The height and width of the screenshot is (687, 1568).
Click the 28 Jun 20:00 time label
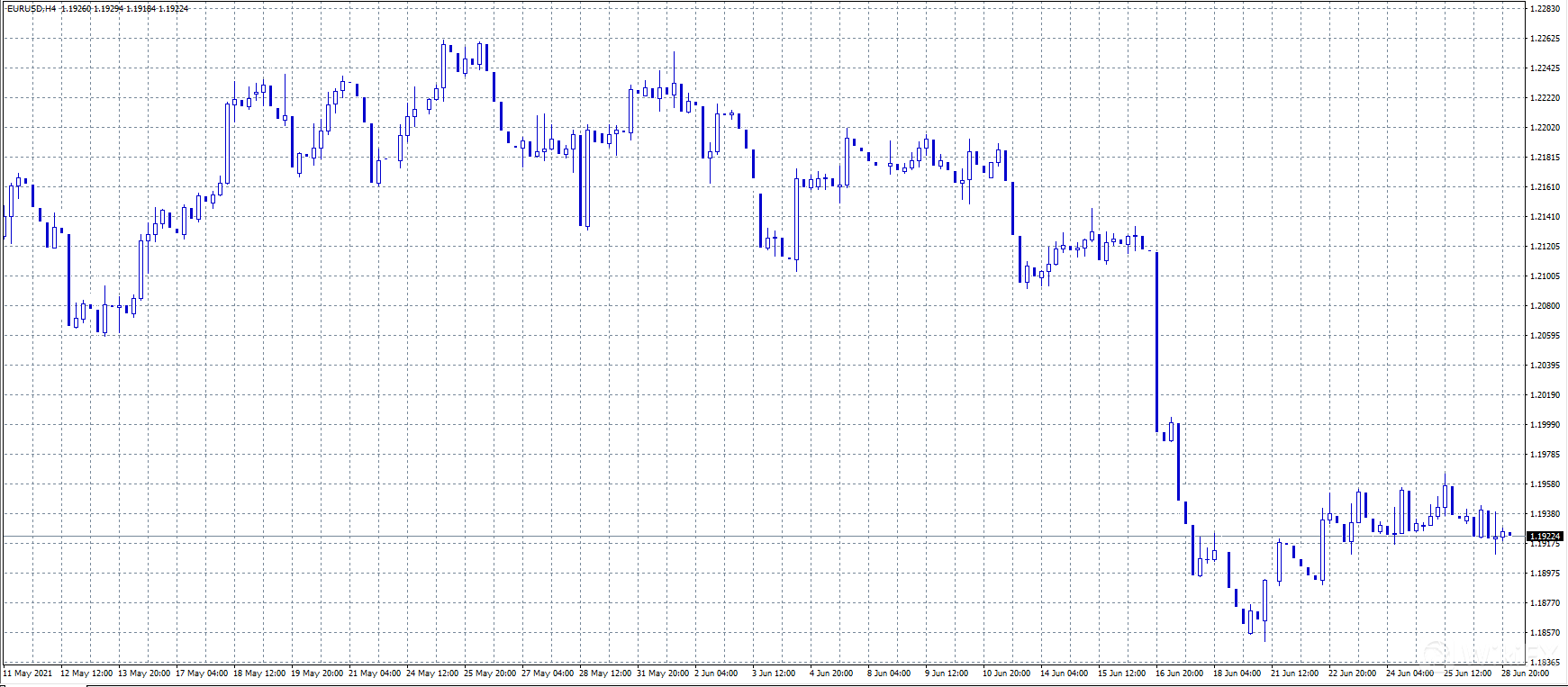coord(1525,673)
